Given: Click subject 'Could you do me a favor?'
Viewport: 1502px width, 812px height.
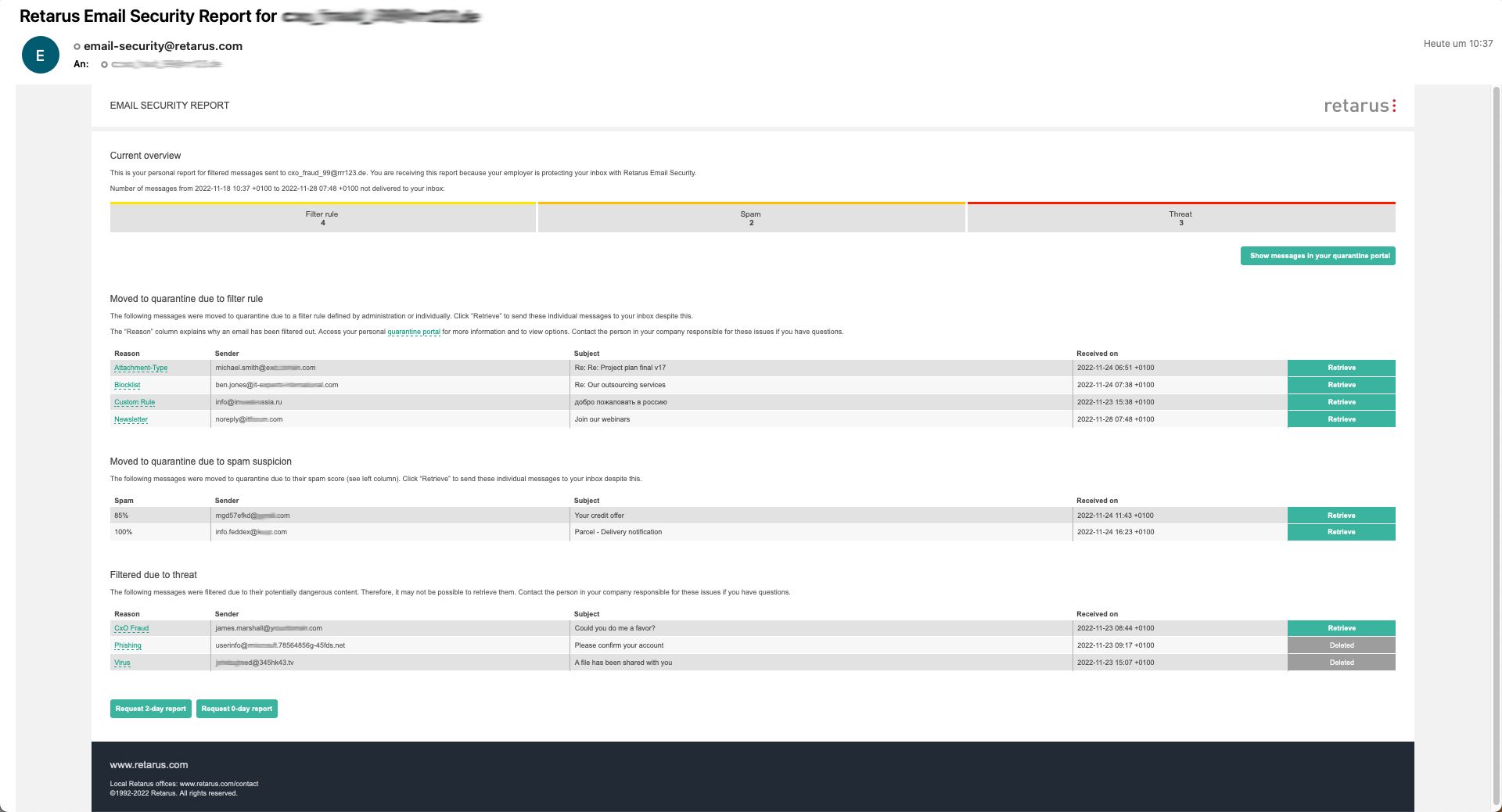Looking at the screenshot, I should click(x=615, y=628).
